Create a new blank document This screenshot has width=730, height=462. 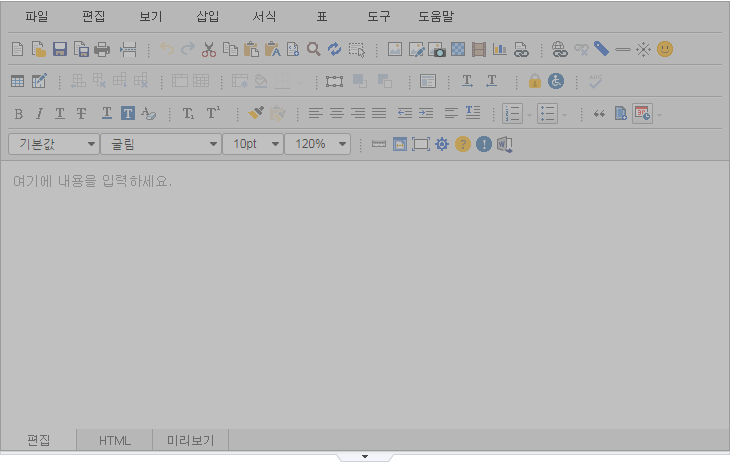tap(17, 49)
